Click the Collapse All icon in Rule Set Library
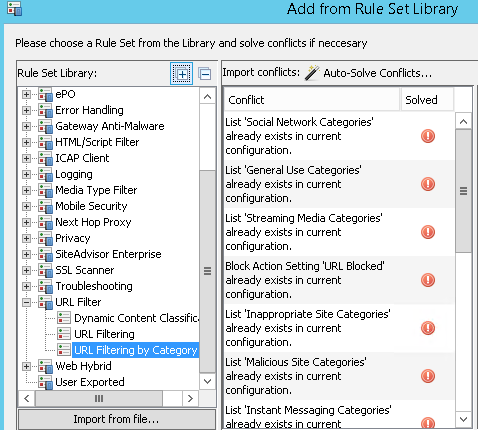478x430 pixels. [204, 73]
